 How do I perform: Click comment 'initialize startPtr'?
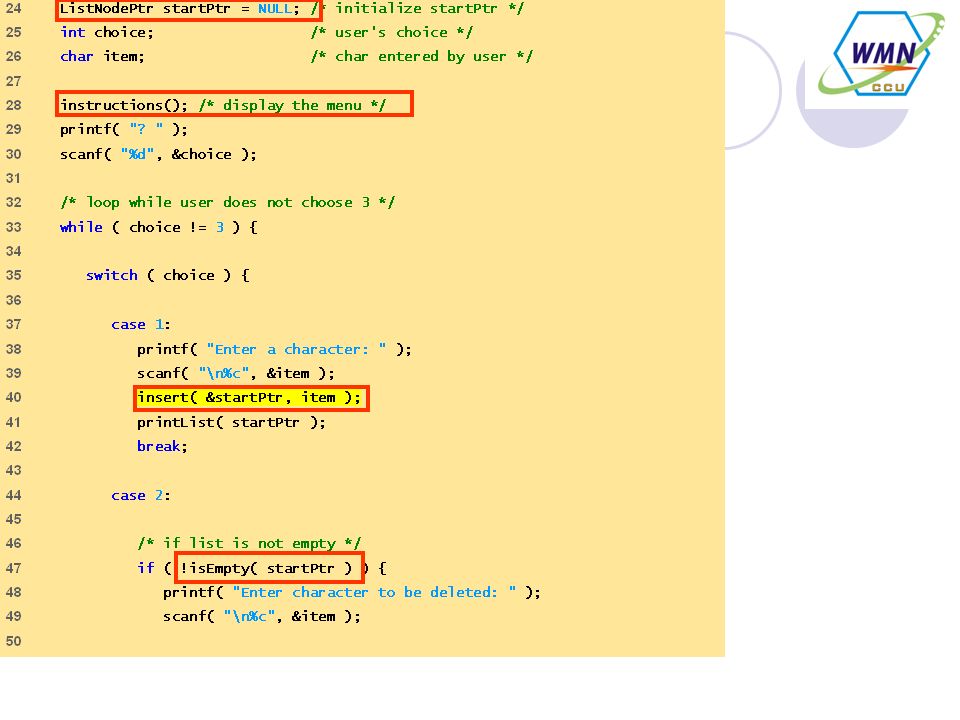coord(417,9)
